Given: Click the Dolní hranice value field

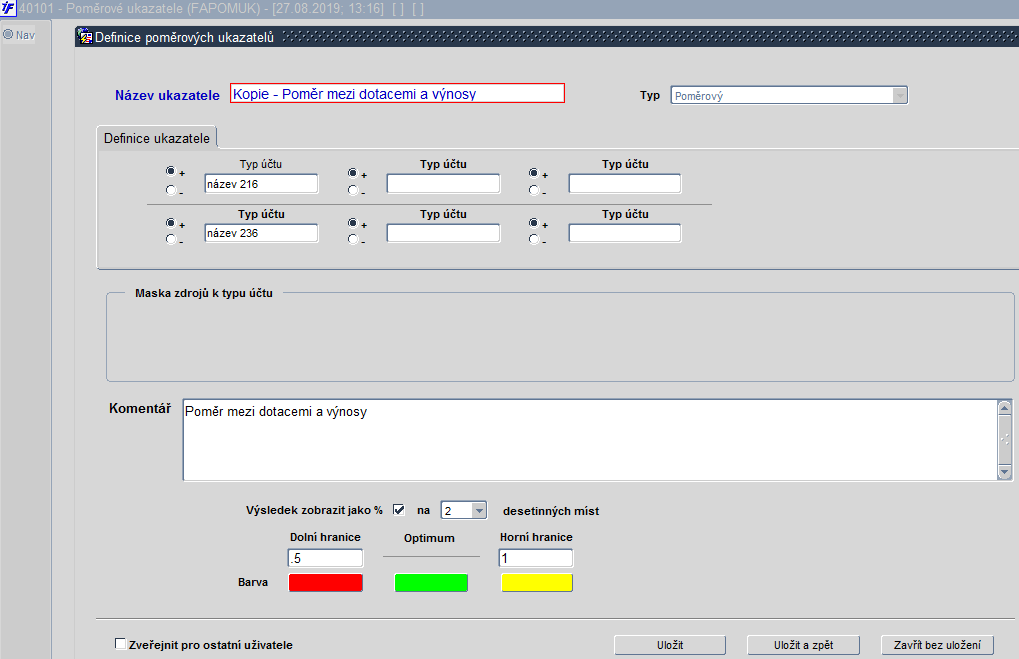Looking at the screenshot, I should (x=325, y=558).
